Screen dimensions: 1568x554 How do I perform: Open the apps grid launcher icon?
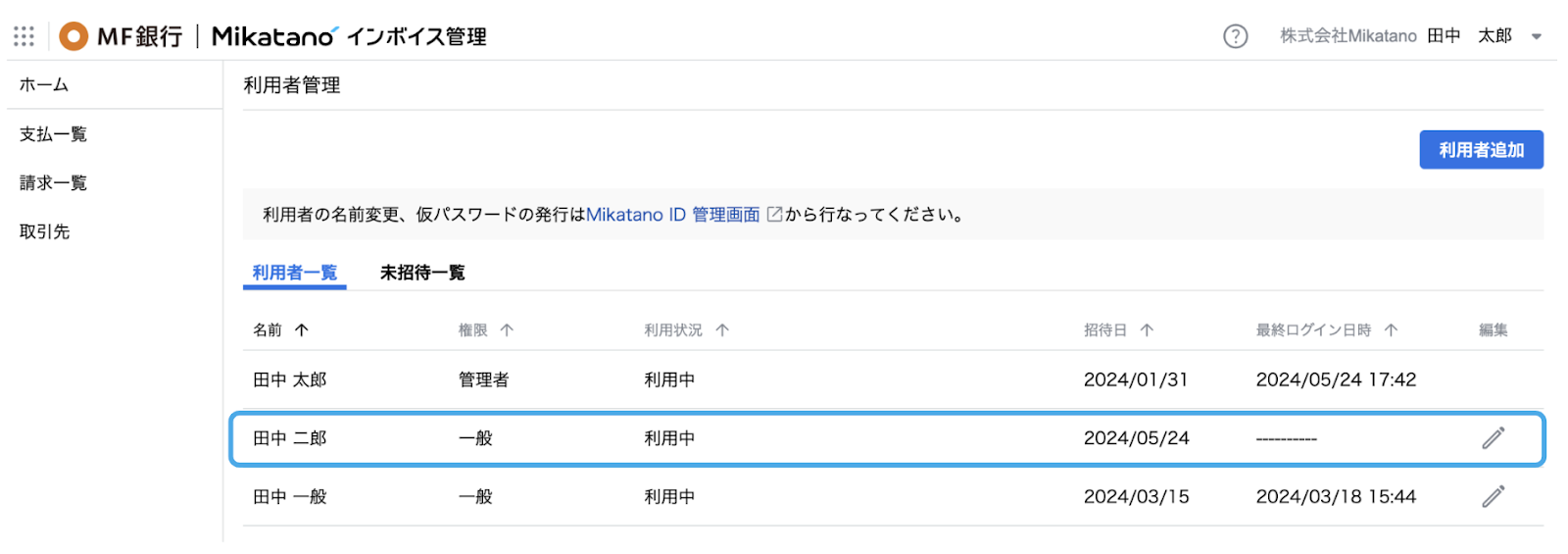point(24,36)
